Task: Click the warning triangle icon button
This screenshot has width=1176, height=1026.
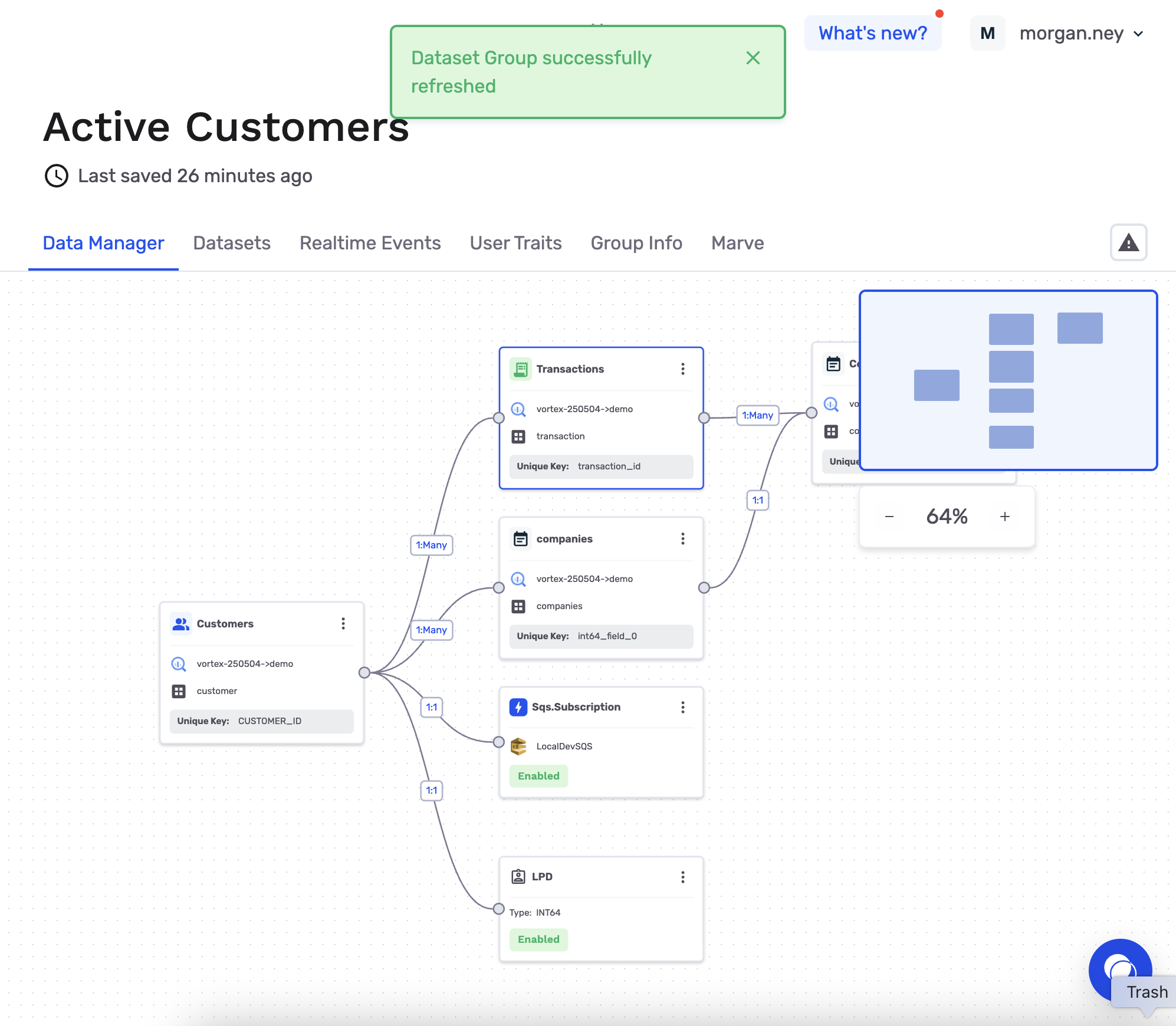Action: 1128,242
